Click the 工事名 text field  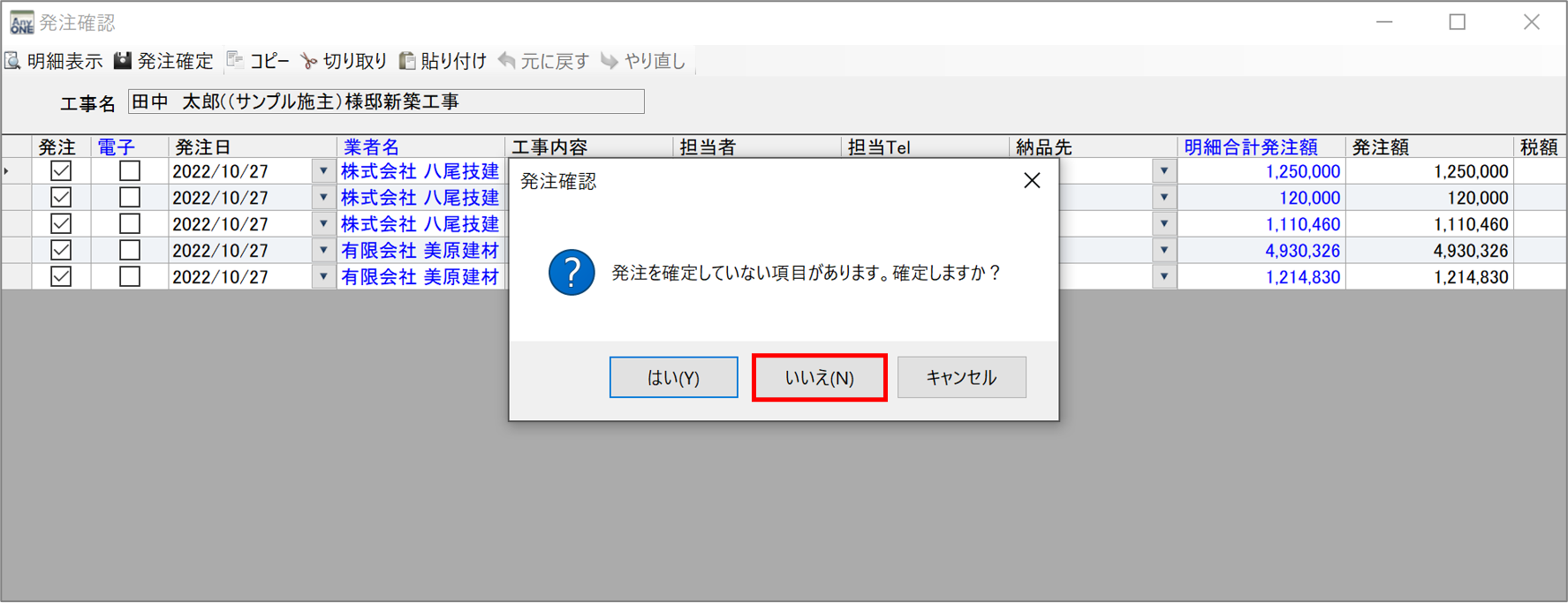coord(386,102)
